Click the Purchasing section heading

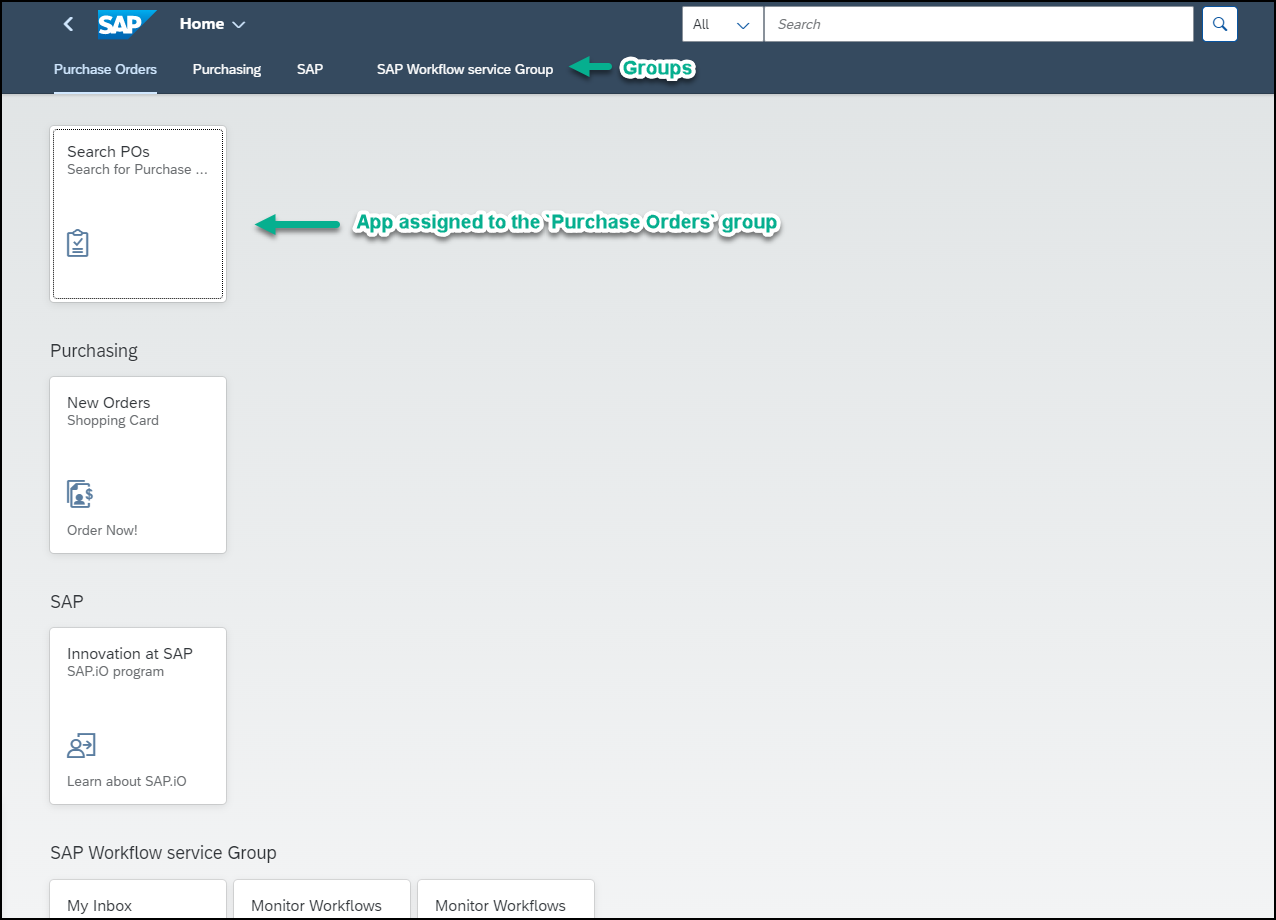pyautogui.click(x=94, y=351)
